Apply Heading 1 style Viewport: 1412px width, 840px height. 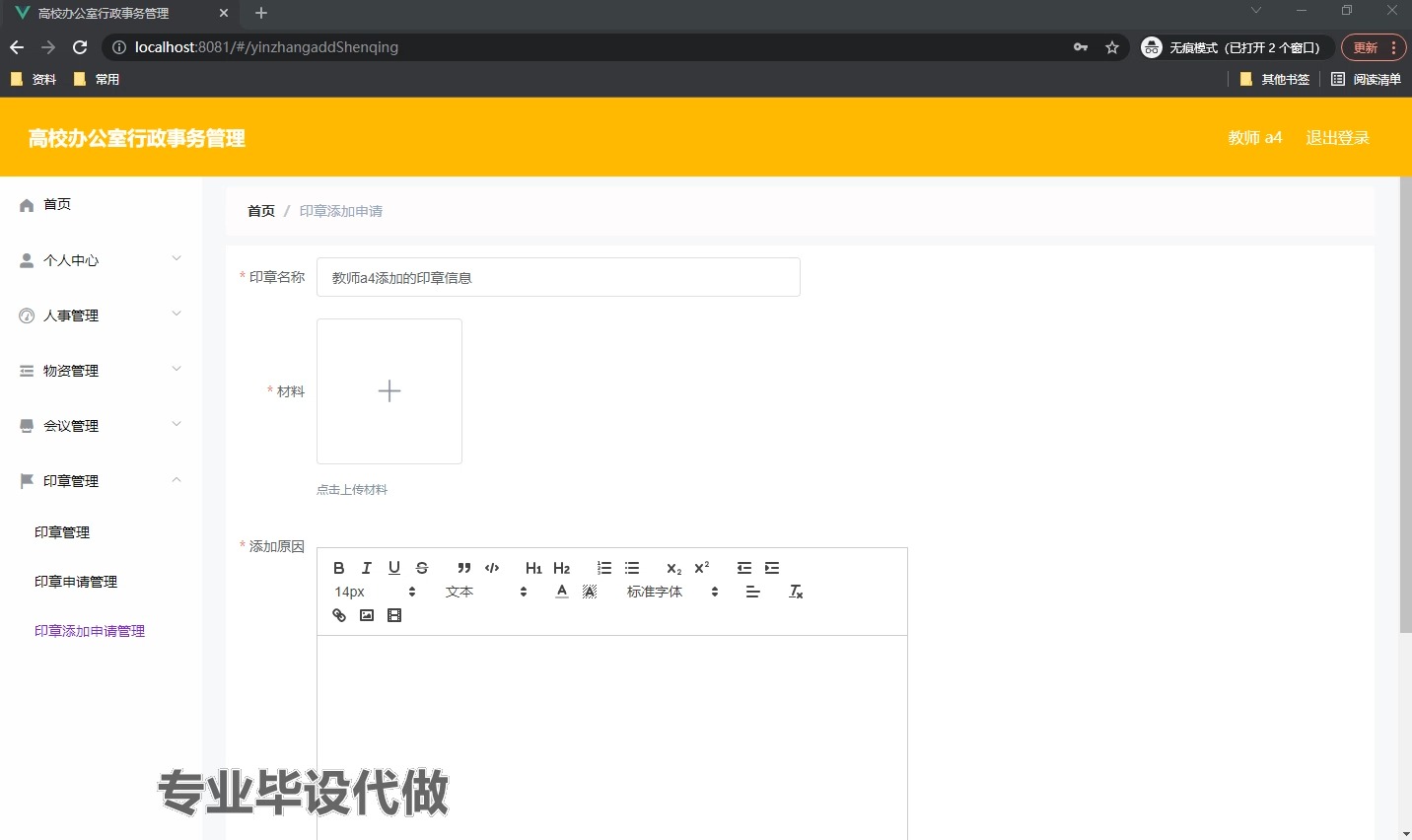(533, 568)
